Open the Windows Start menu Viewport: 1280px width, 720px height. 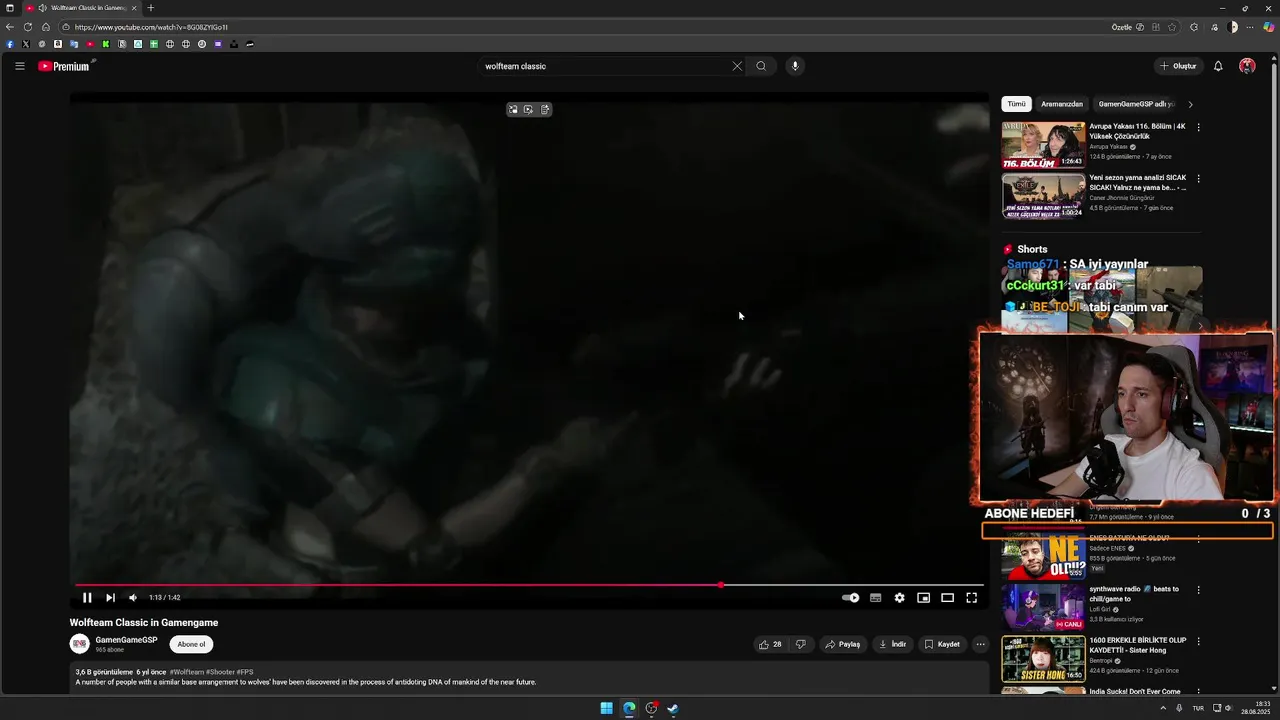[606, 708]
